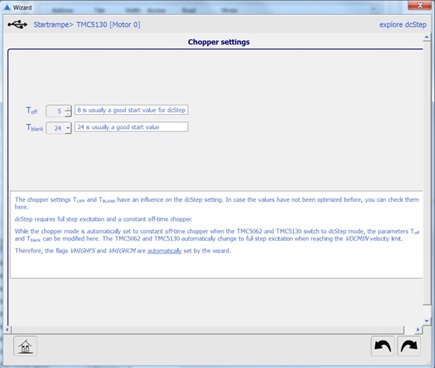The height and width of the screenshot is (368, 435).
Task: Advance with the right curved arrow
Action: tap(409, 346)
